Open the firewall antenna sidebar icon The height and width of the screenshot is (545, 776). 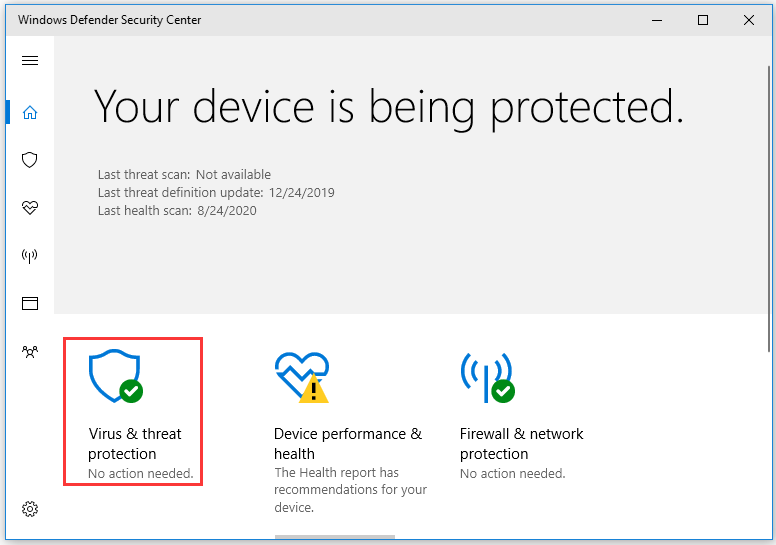point(30,255)
